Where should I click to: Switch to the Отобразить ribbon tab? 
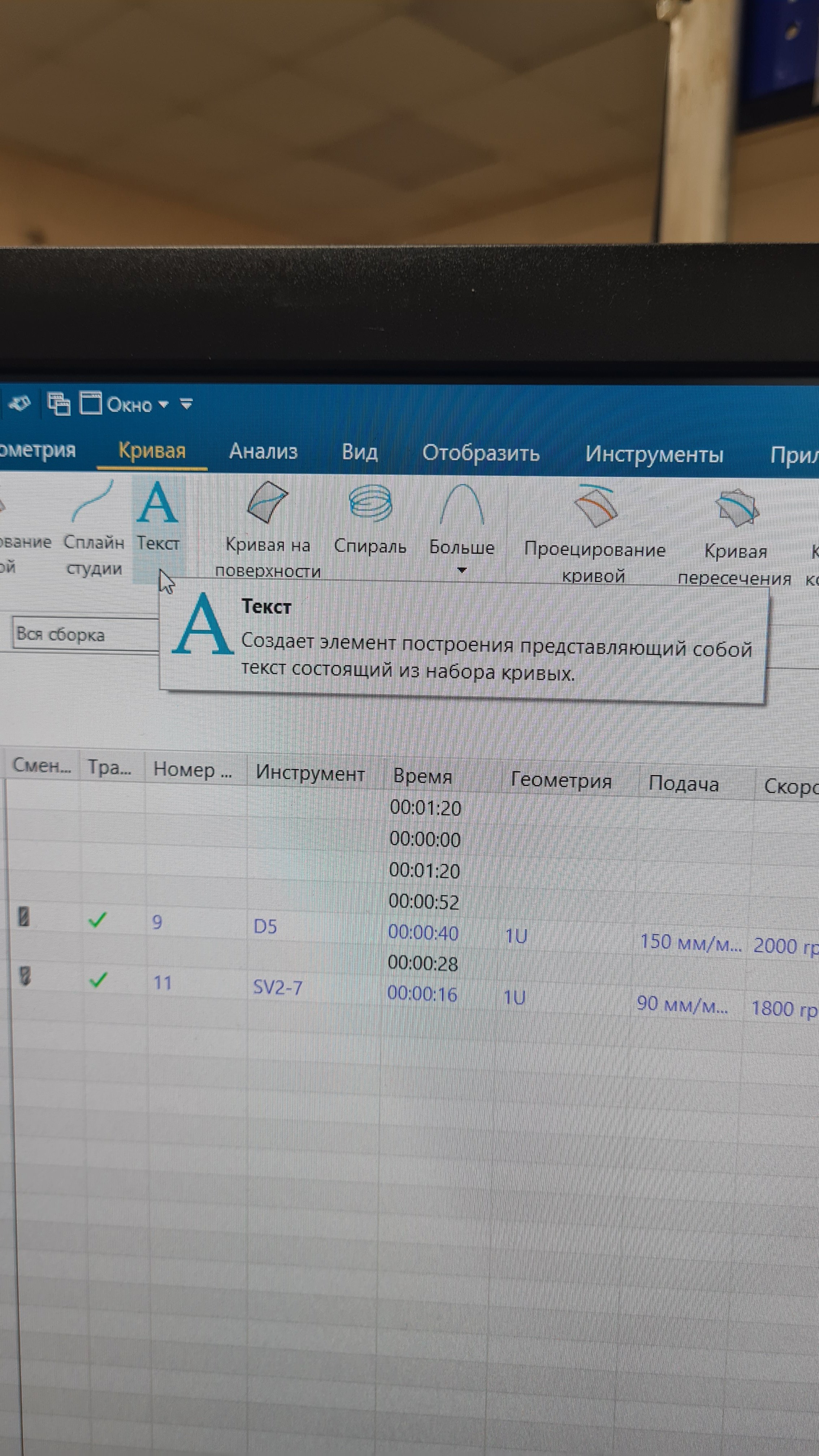481,453
